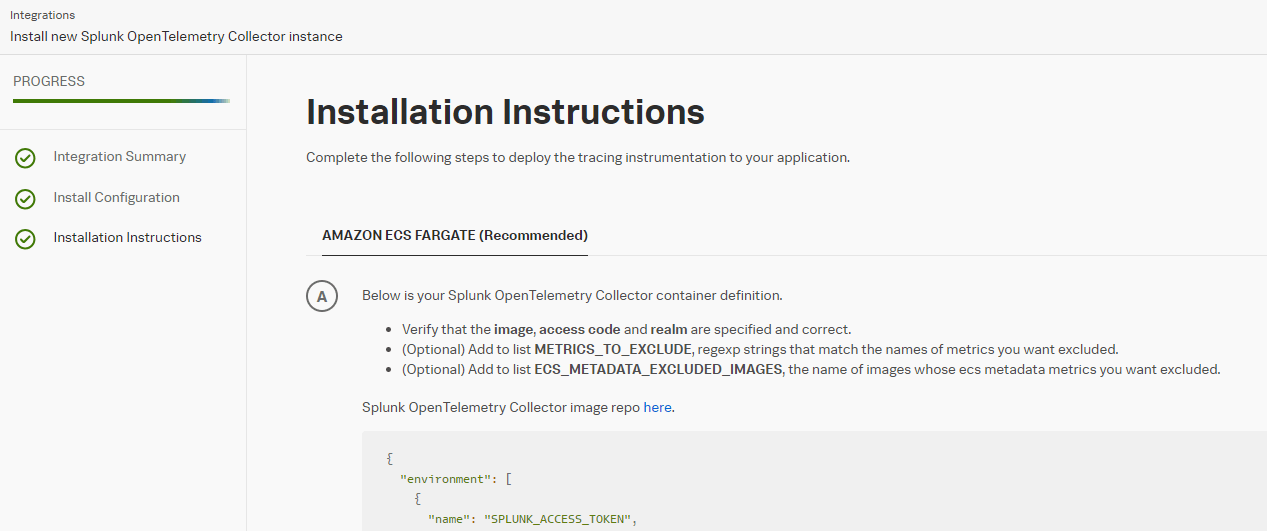
Task: Click the PROGRESS heading
Action: click(x=49, y=81)
